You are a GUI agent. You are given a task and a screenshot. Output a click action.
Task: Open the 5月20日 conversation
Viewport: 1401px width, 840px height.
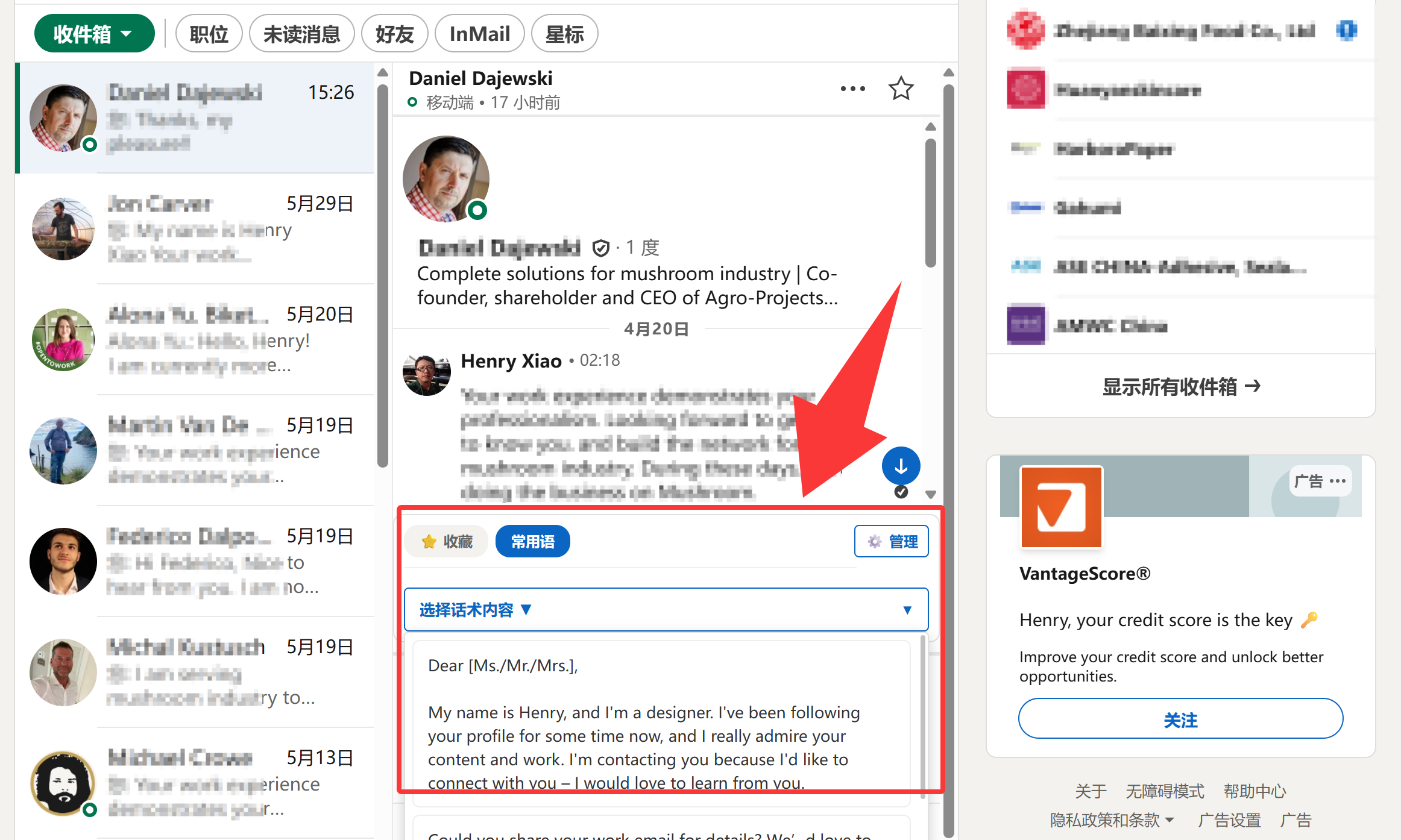click(195, 340)
